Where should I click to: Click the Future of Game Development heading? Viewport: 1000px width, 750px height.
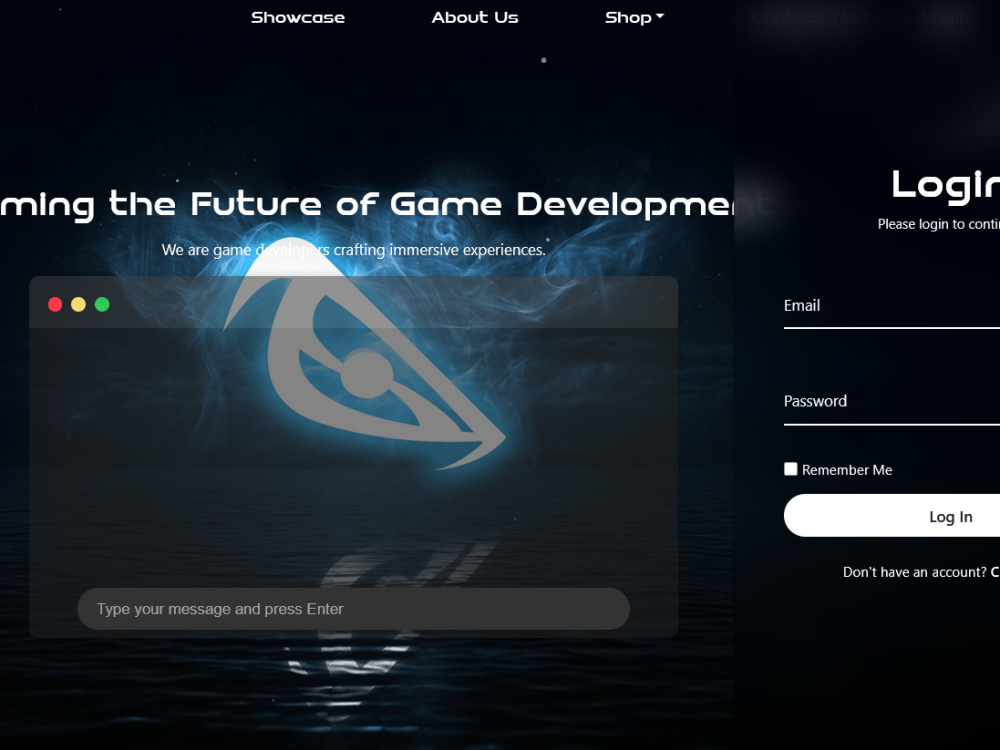tap(386, 204)
